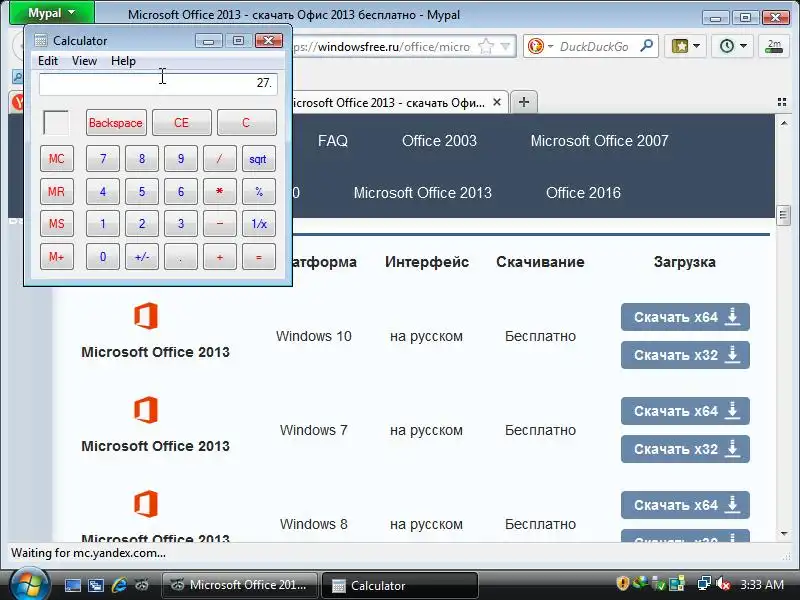800x600 pixels.
Task: Open the tab groups grid icon
Action: 782,102
